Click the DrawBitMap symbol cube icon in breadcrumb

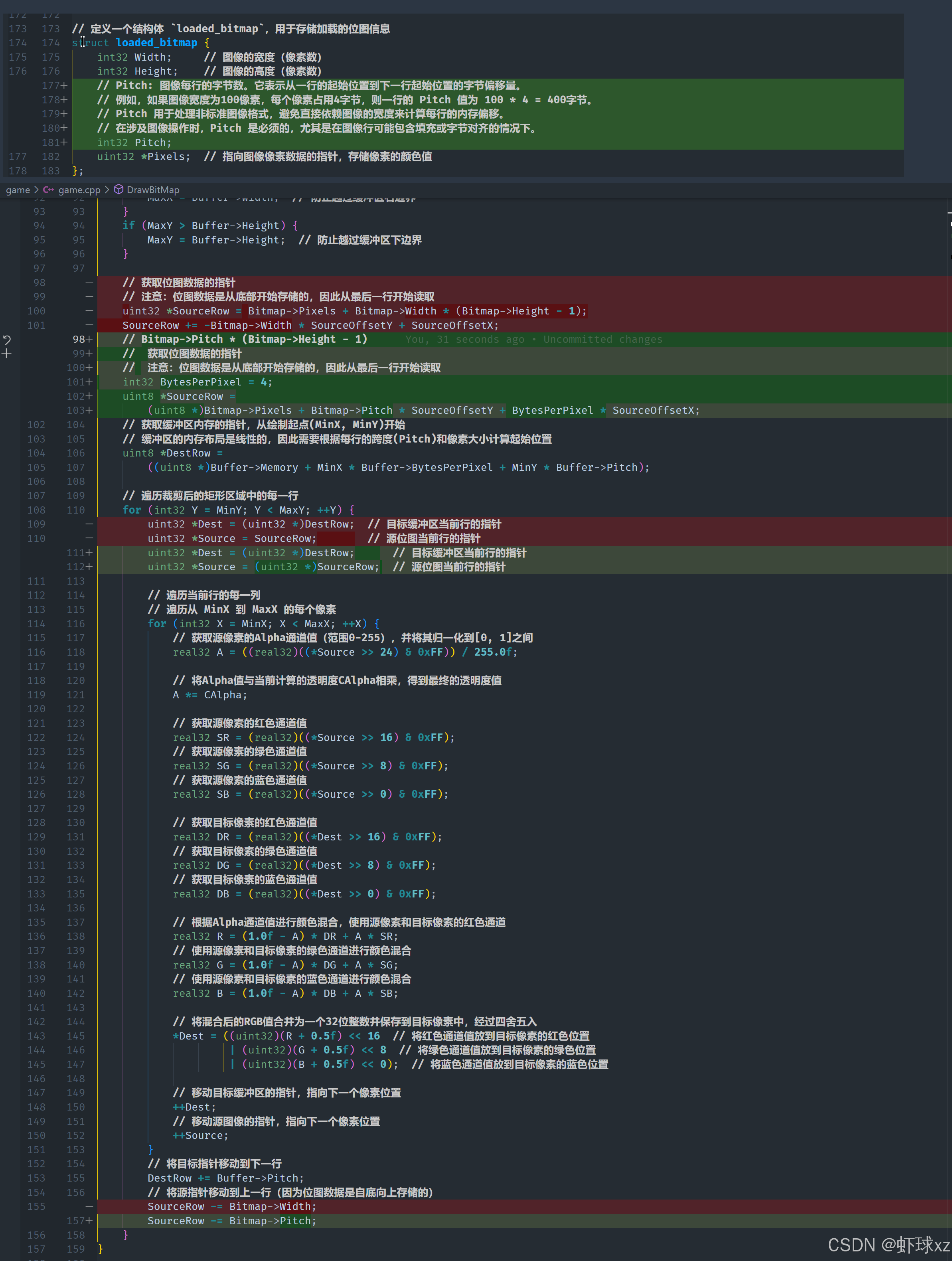tap(119, 189)
